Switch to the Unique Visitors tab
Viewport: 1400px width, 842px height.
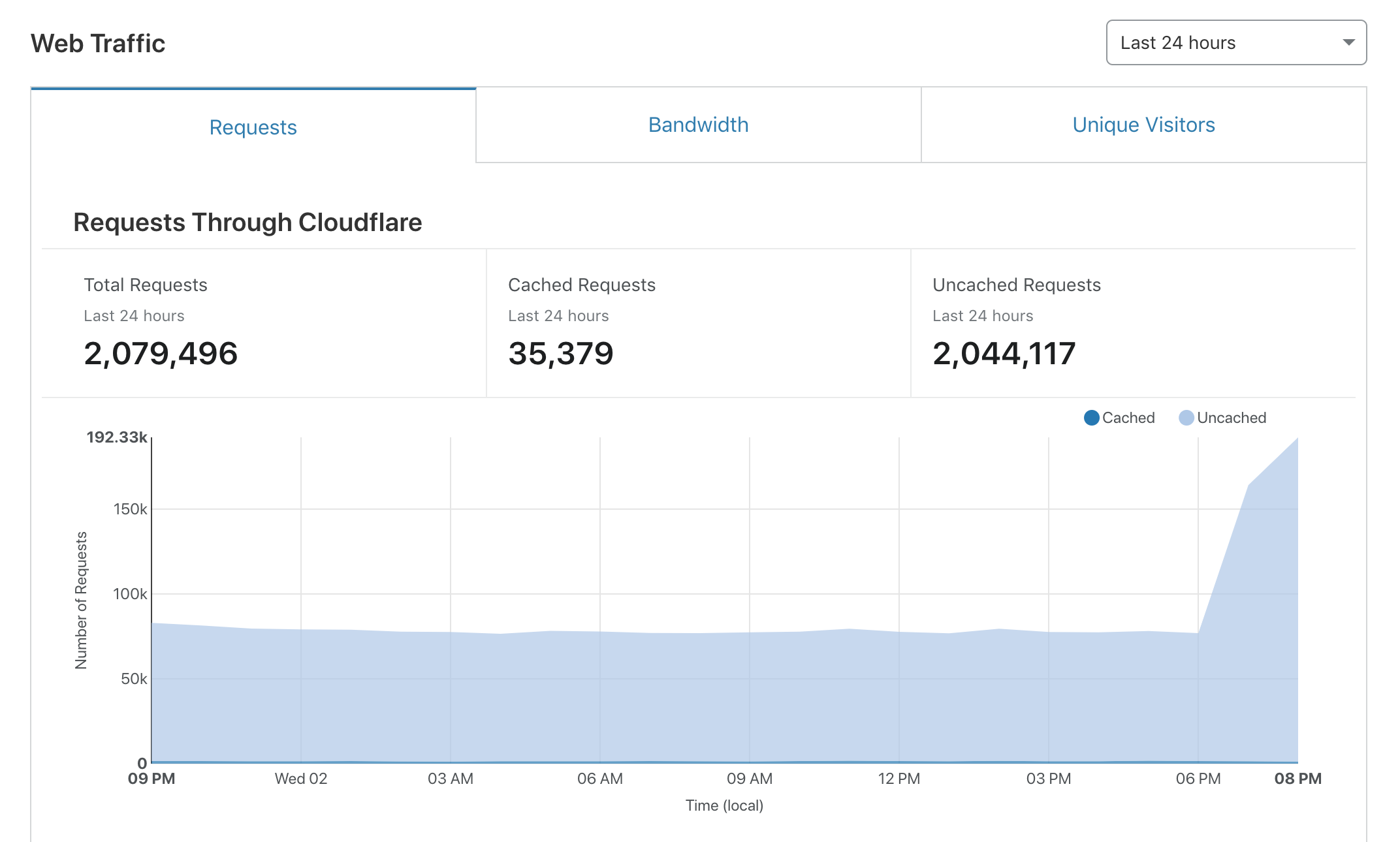pyautogui.click(x=1143, y=125)
